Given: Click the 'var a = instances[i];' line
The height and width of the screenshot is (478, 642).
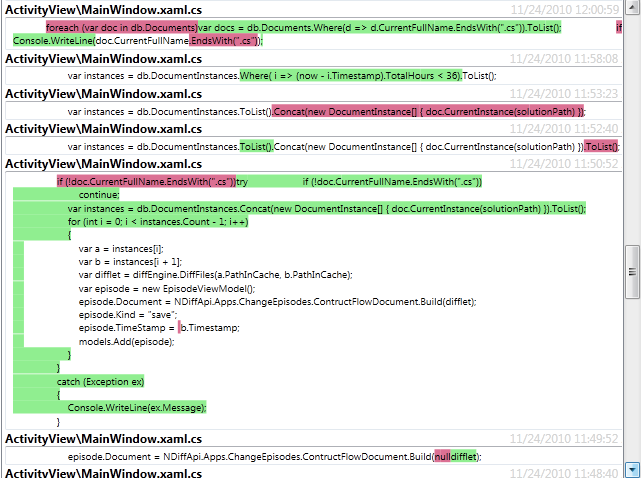Looking at the screenshot, I should [x=121, y=249].
